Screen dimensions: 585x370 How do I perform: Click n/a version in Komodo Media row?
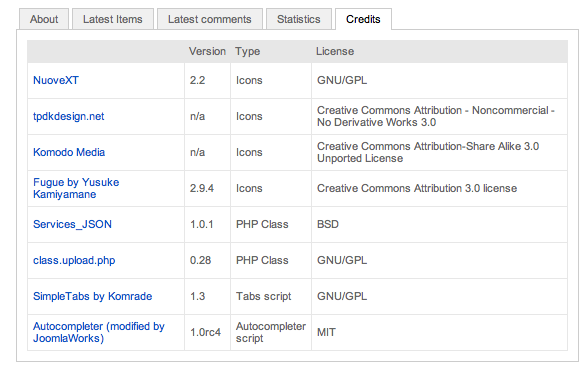click(197, 152)
